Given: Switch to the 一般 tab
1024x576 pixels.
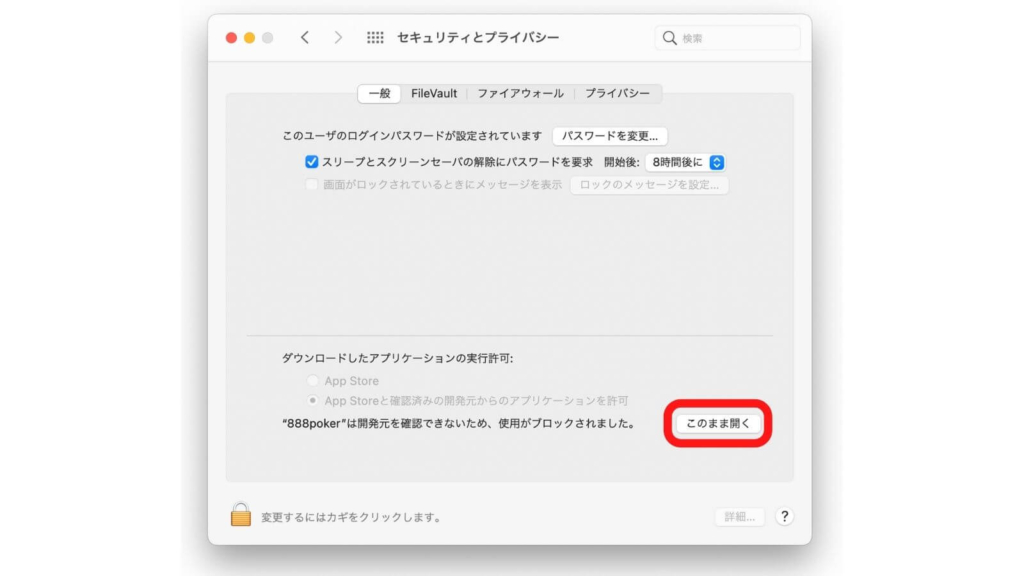Looking at the screenshot, I should tap(379, 93).
